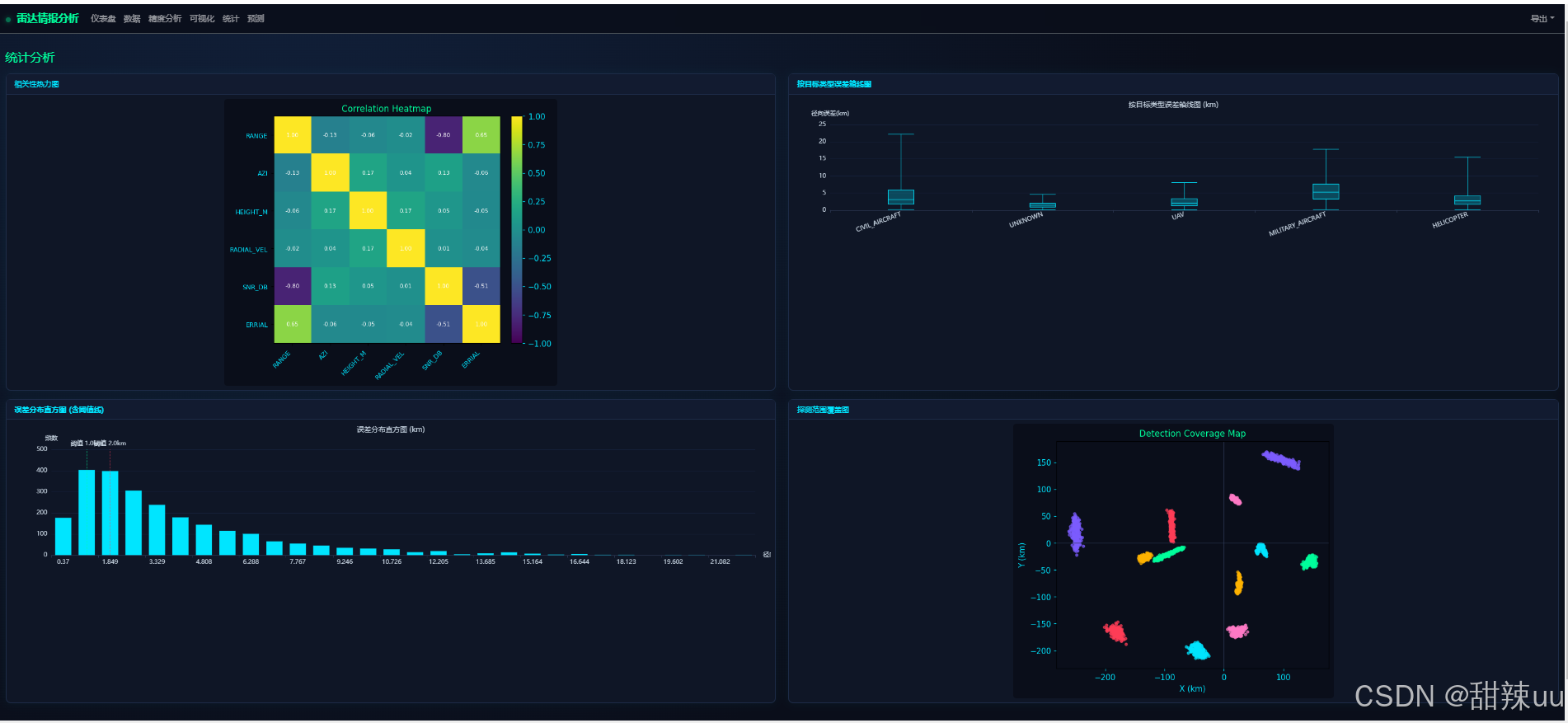
Task: Click the green status dot beside brand
Action: click(8, 19)
